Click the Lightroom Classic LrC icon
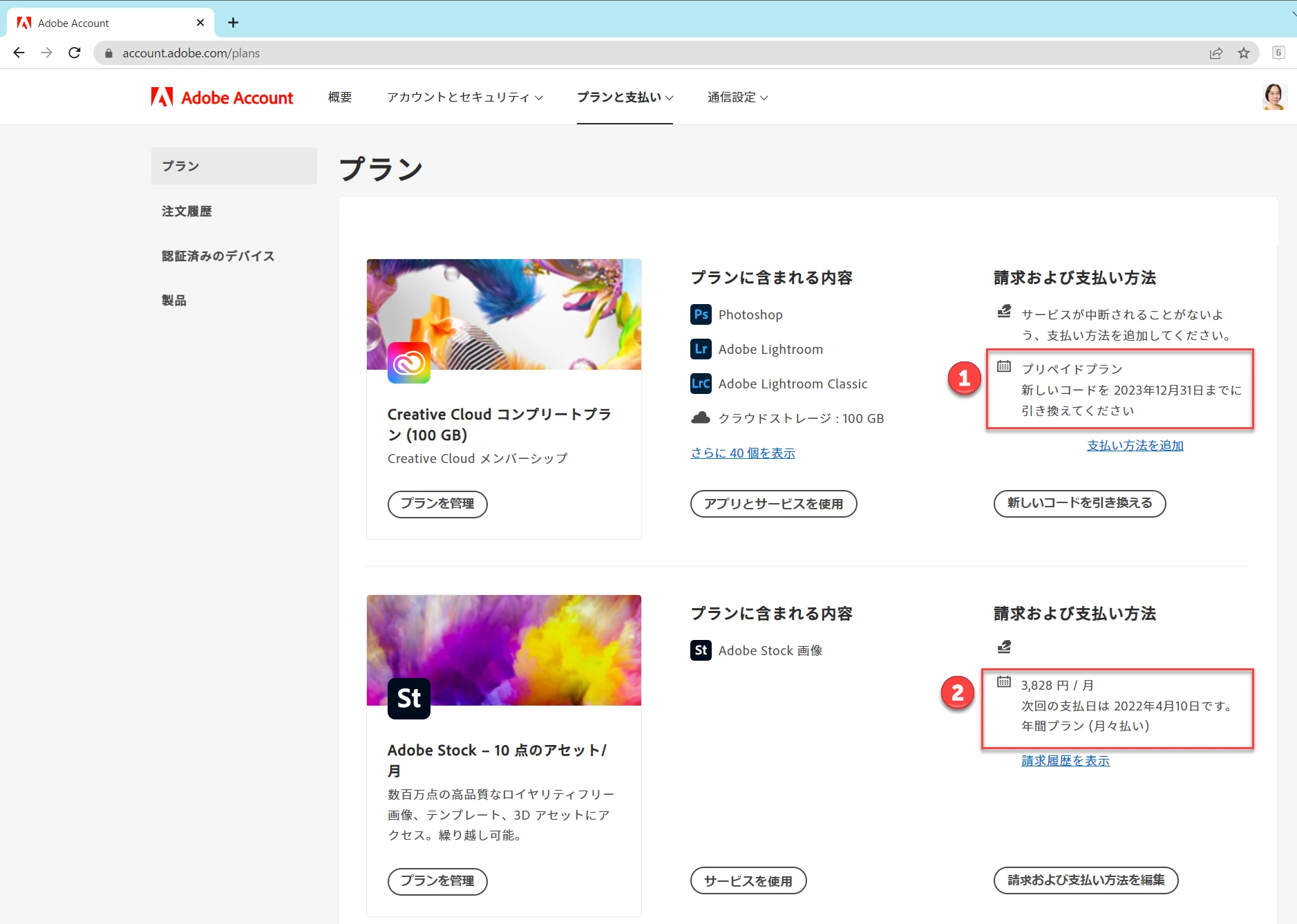 point(701,384)
